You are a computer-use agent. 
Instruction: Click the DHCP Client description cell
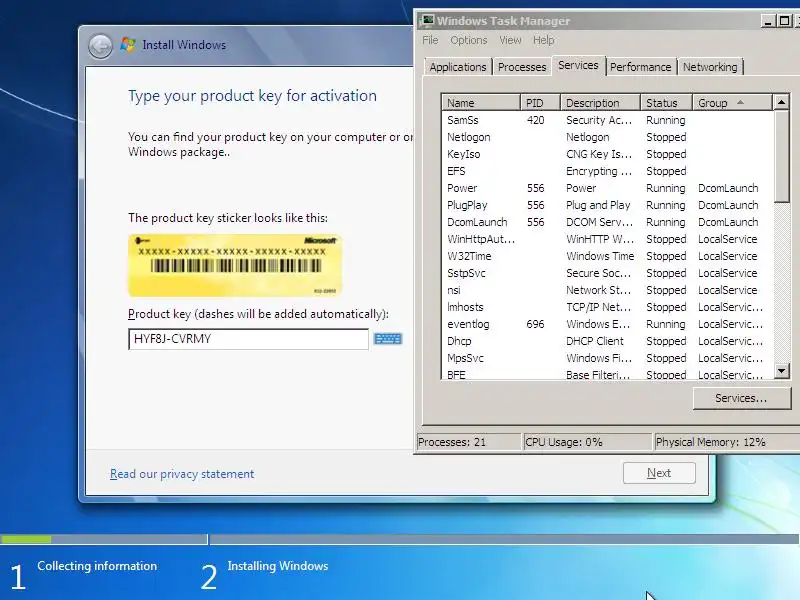(594, 341)
